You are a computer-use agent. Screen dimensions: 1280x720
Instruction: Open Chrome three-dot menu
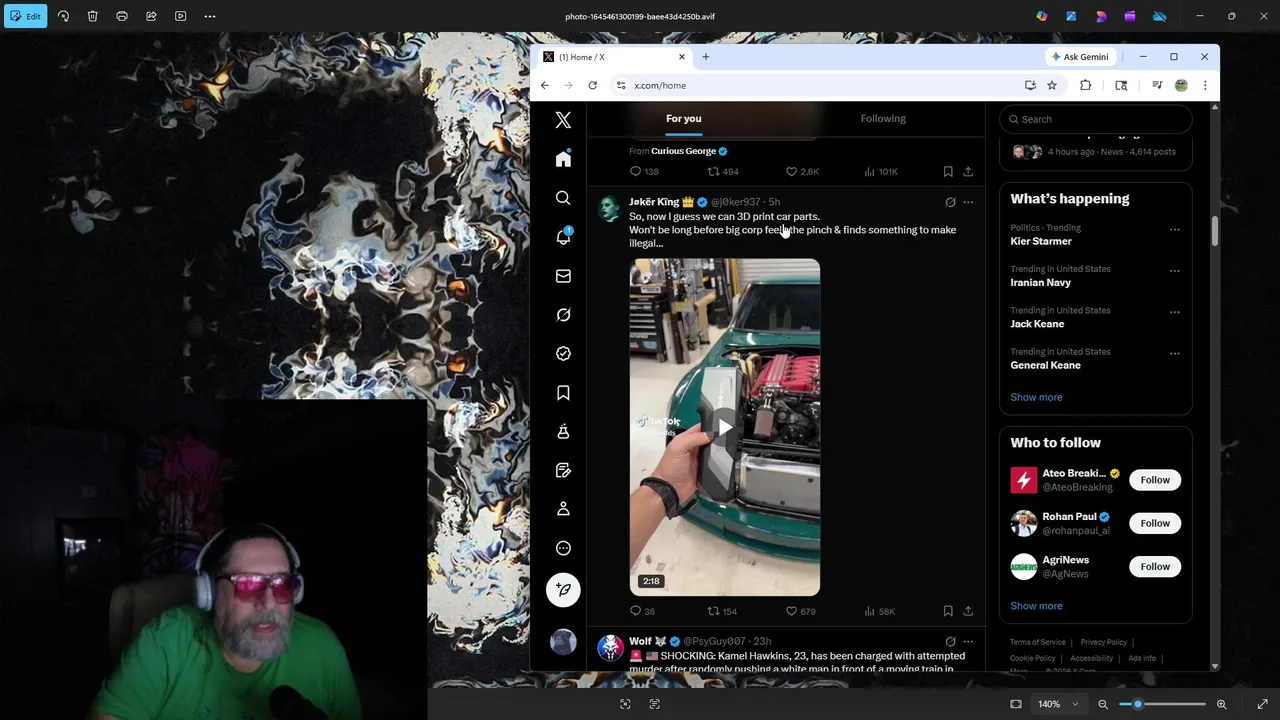point(1205,85)
